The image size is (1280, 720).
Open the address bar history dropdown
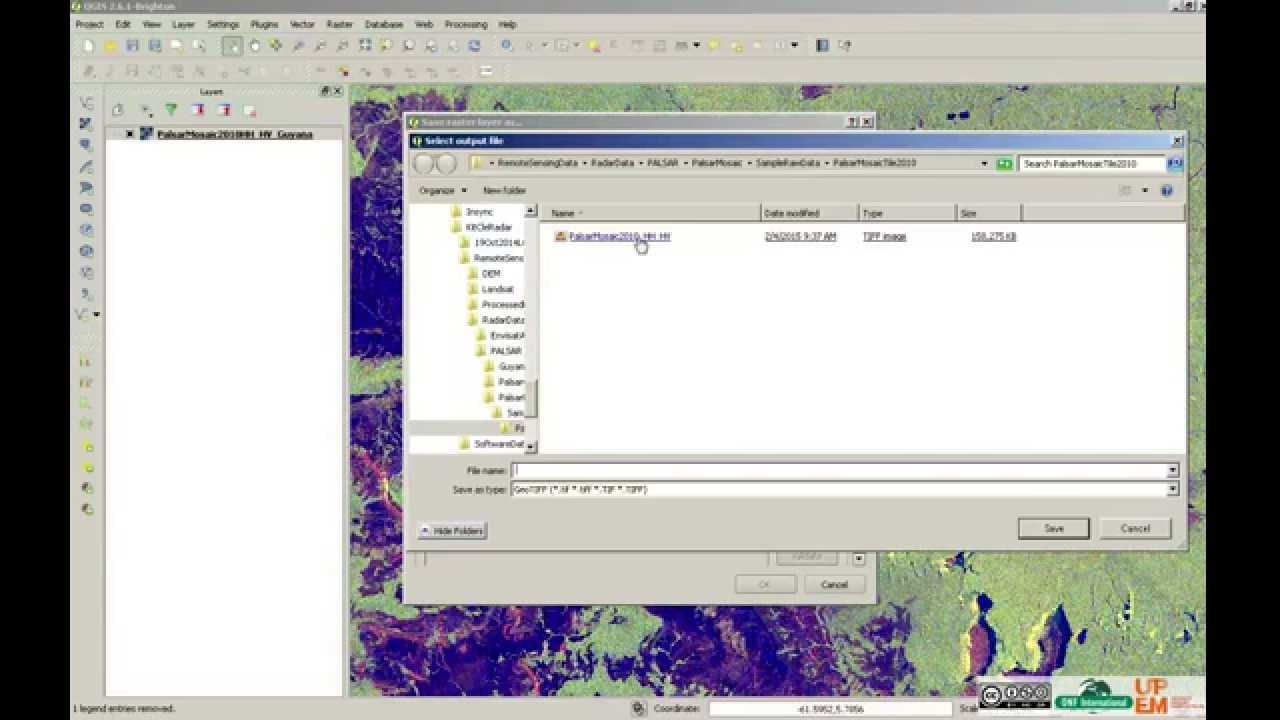[984, 163]
